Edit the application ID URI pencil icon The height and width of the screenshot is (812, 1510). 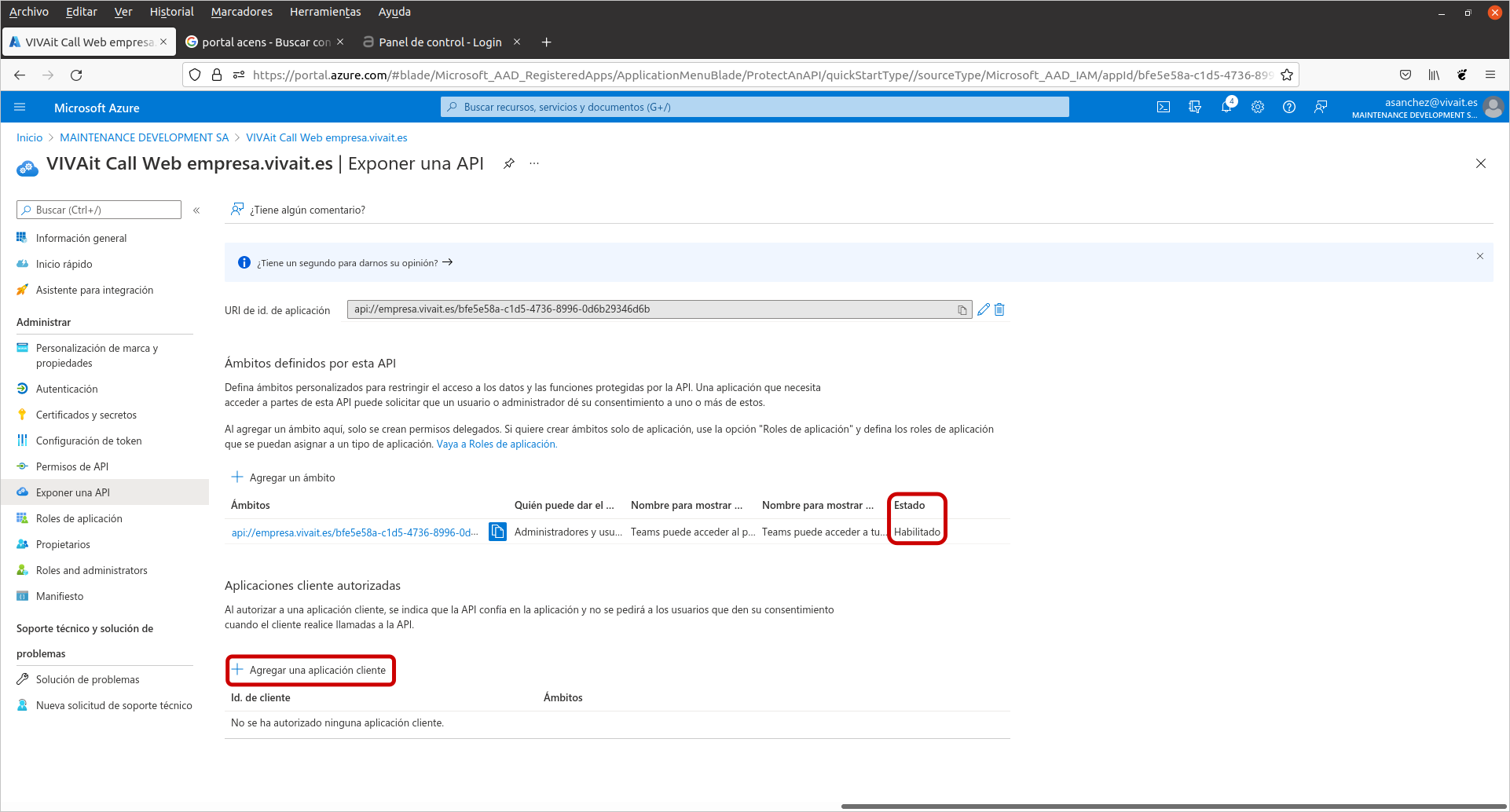coord(984,309)
